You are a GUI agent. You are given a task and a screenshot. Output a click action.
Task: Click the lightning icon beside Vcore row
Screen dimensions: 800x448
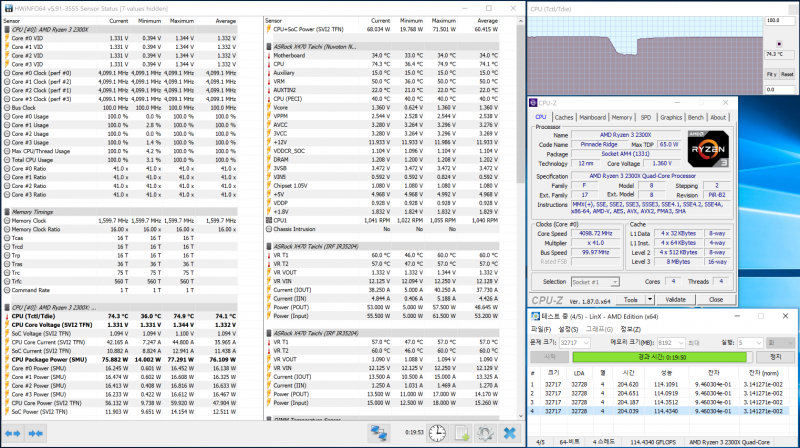[269, 108]
